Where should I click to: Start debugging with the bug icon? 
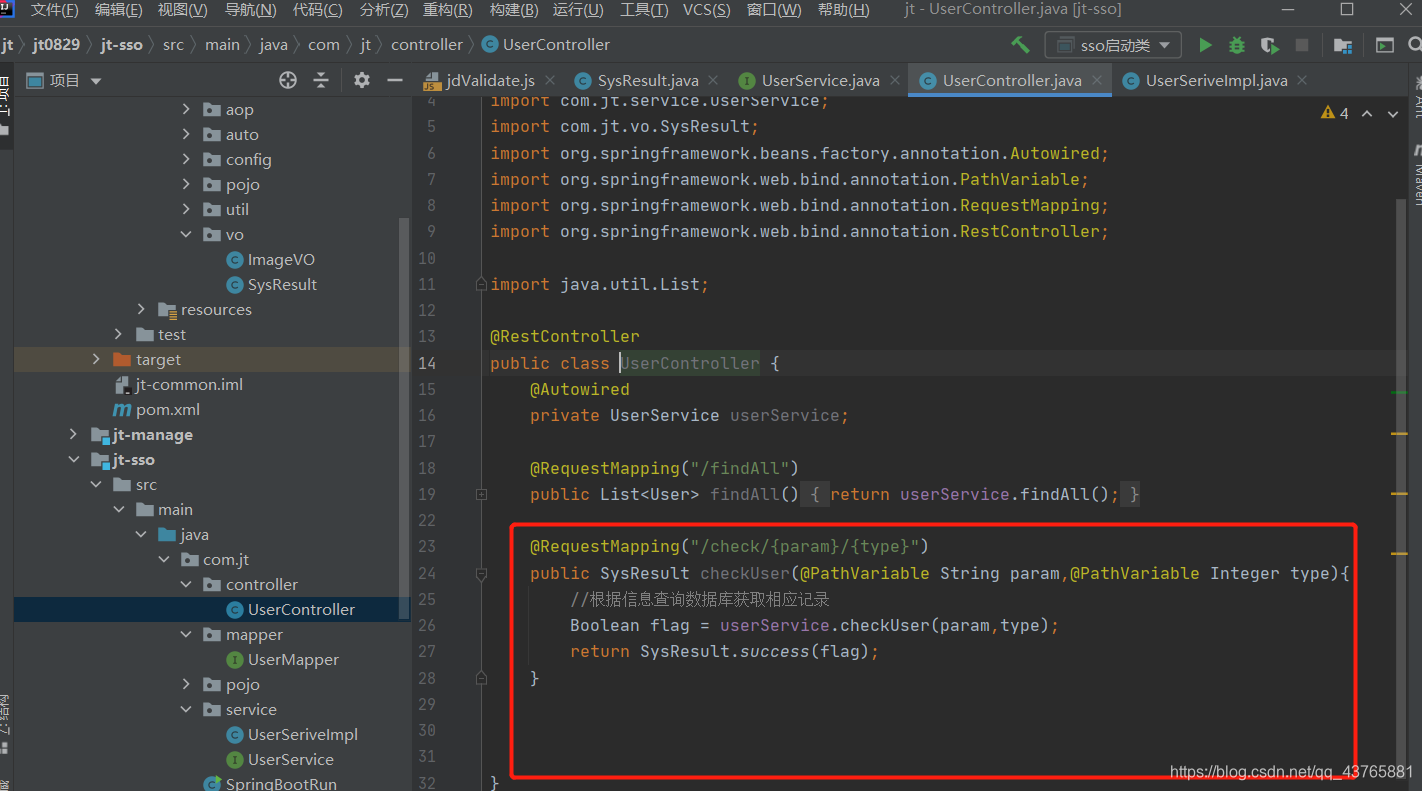tap(1237, 45)
